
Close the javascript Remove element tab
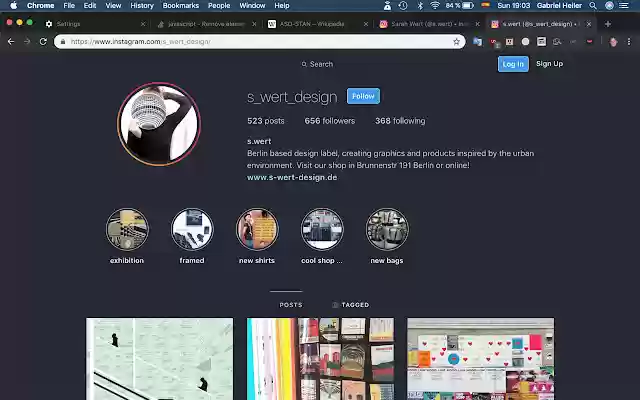(254, 24)
